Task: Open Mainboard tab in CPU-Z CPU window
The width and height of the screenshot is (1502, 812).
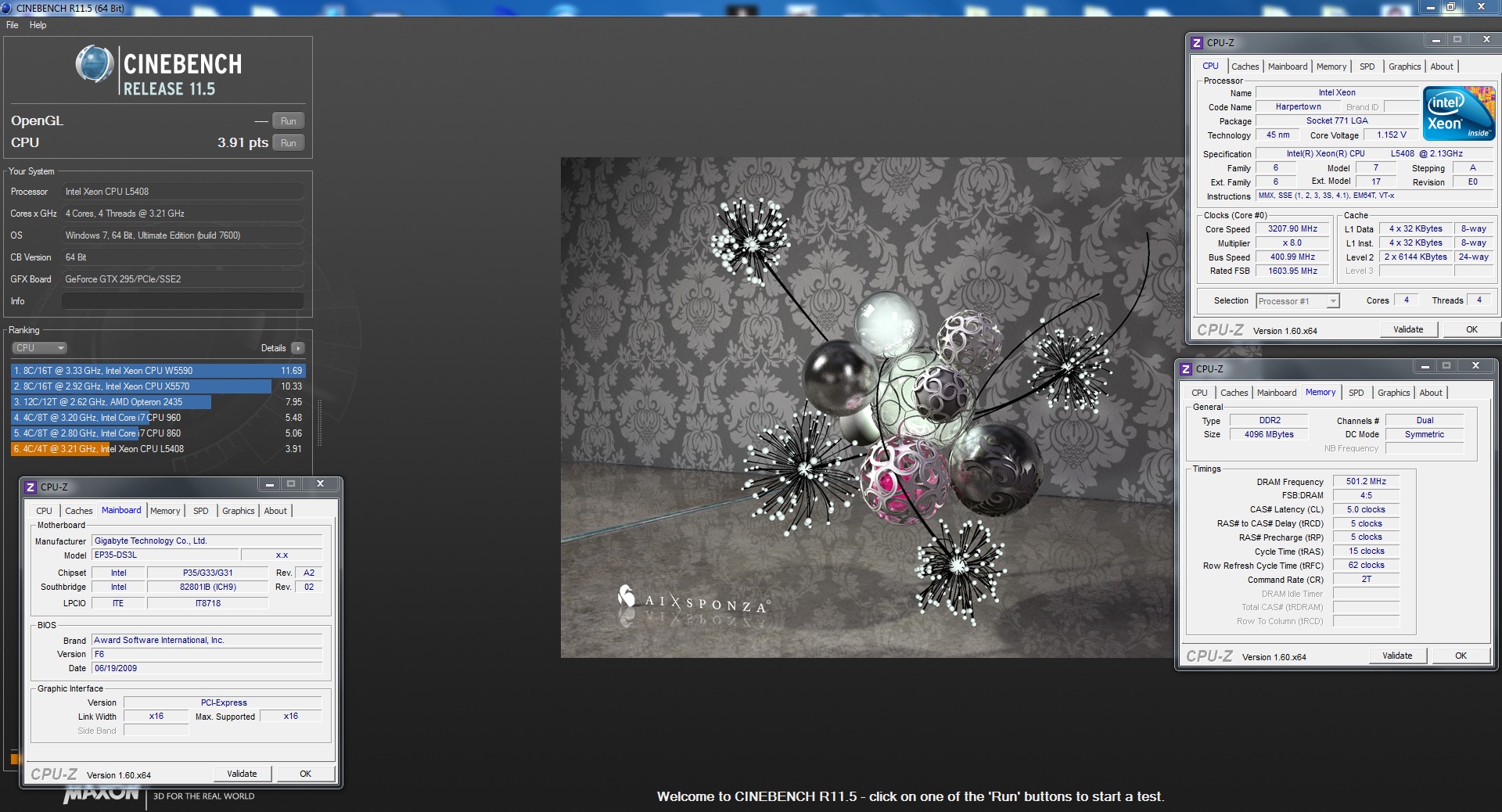Action: [x=1288, y=66]
